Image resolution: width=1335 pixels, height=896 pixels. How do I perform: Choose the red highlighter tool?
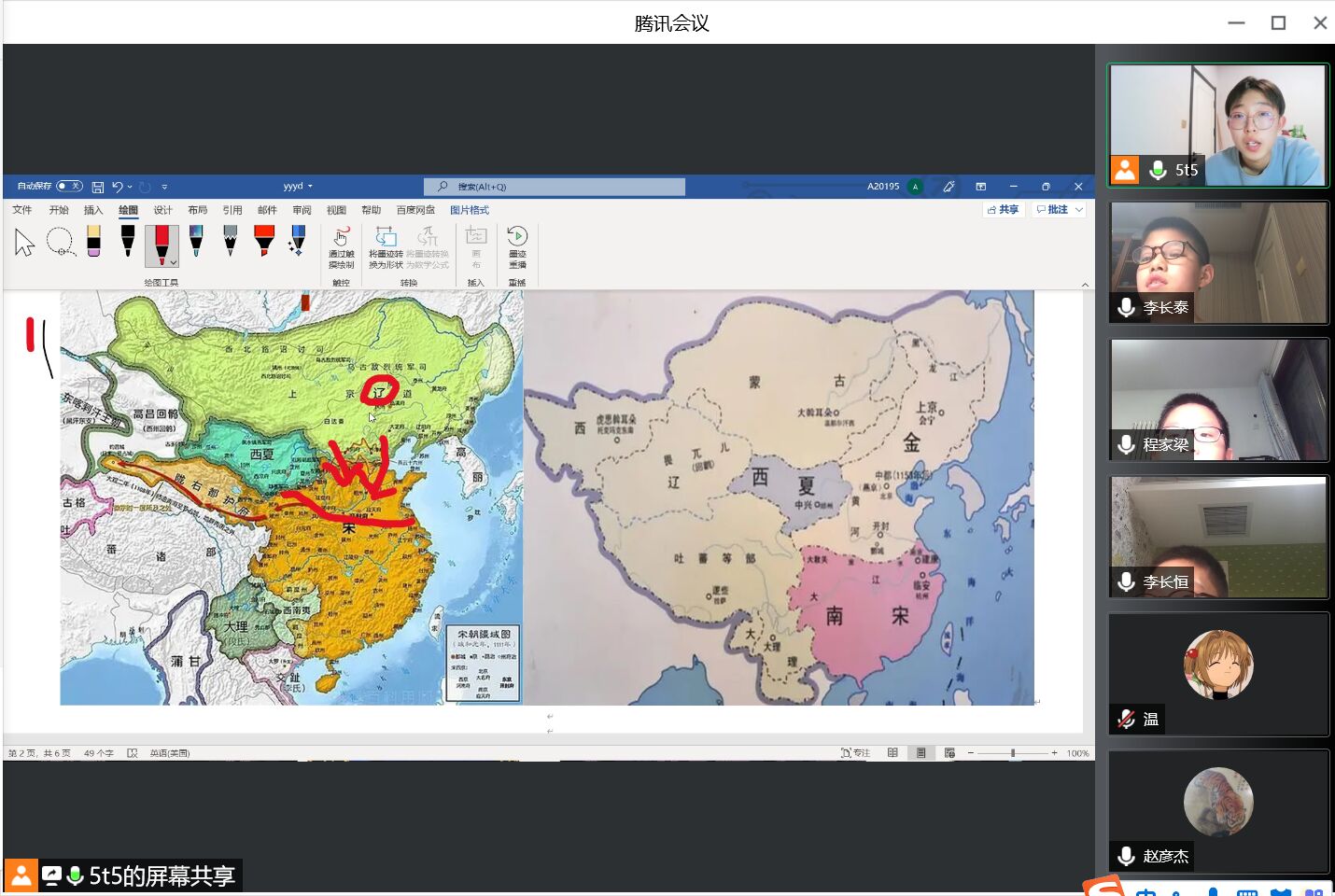click(x=264, y=241)
